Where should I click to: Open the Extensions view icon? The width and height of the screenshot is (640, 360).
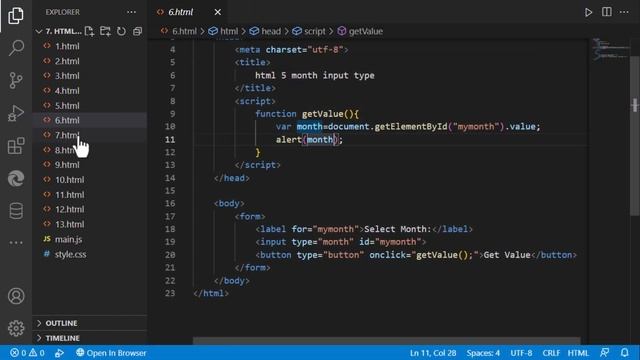(16, 146)
